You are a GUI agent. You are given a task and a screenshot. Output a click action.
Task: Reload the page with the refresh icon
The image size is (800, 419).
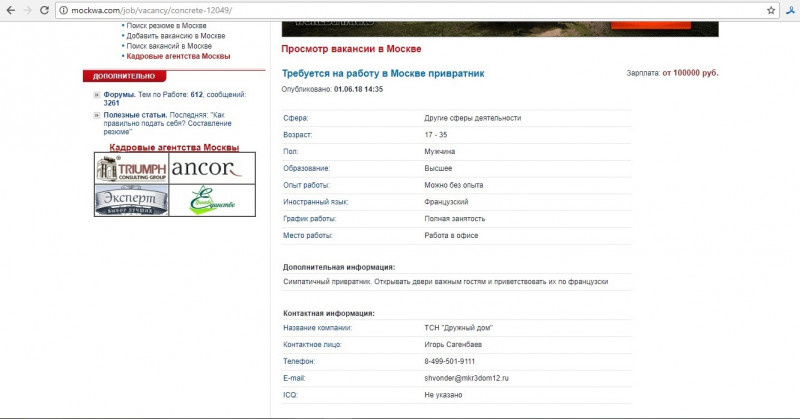point(44,10)
